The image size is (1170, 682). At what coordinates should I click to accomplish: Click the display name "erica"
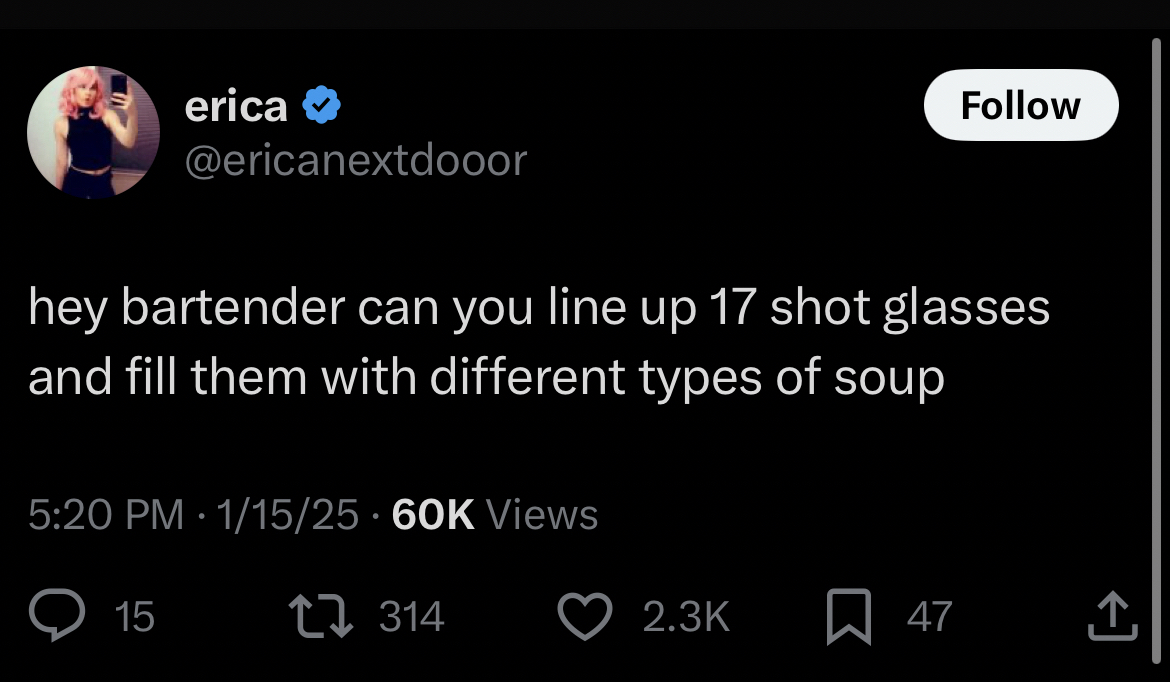pyautogui.click(x=236, y=106)
